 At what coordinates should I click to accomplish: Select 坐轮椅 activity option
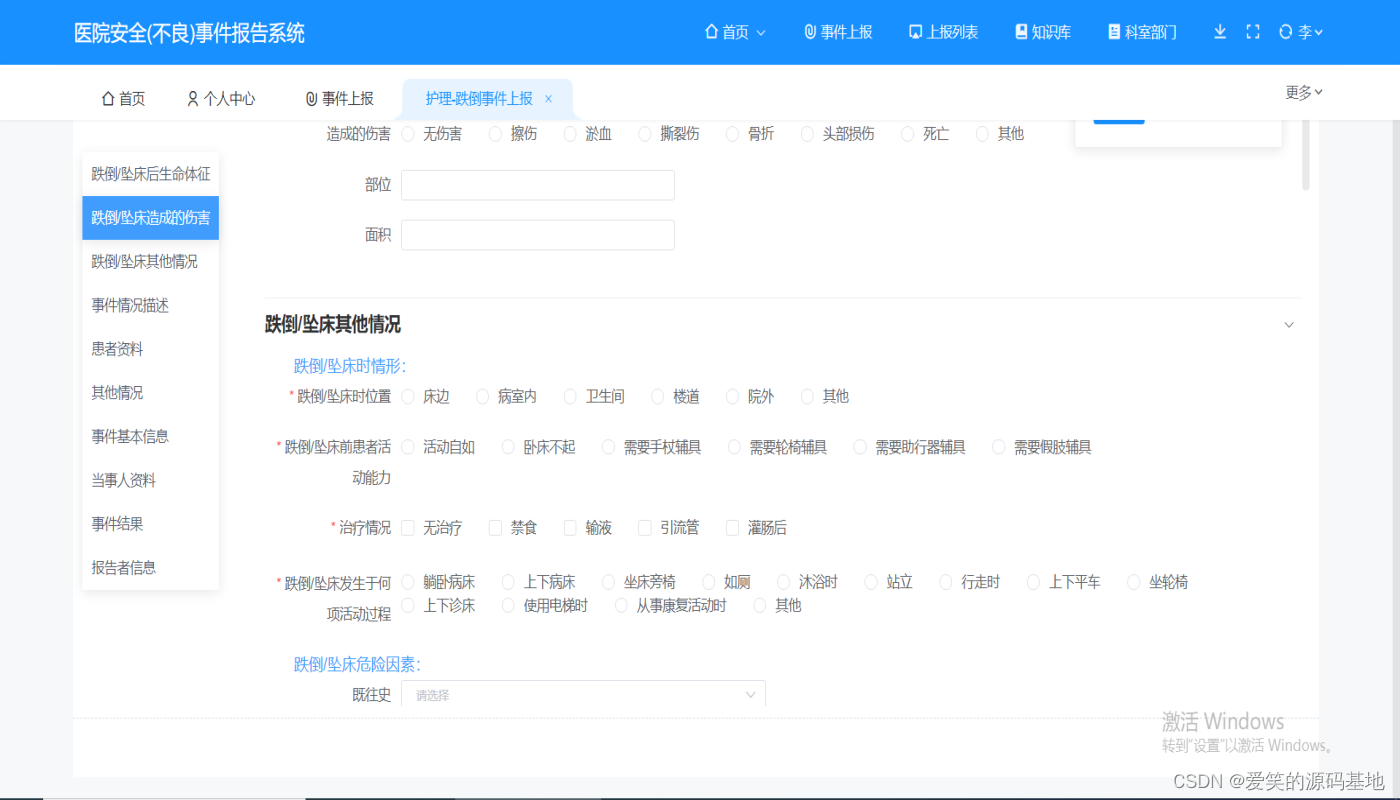pyautogui.click(x=1134, y=582)
